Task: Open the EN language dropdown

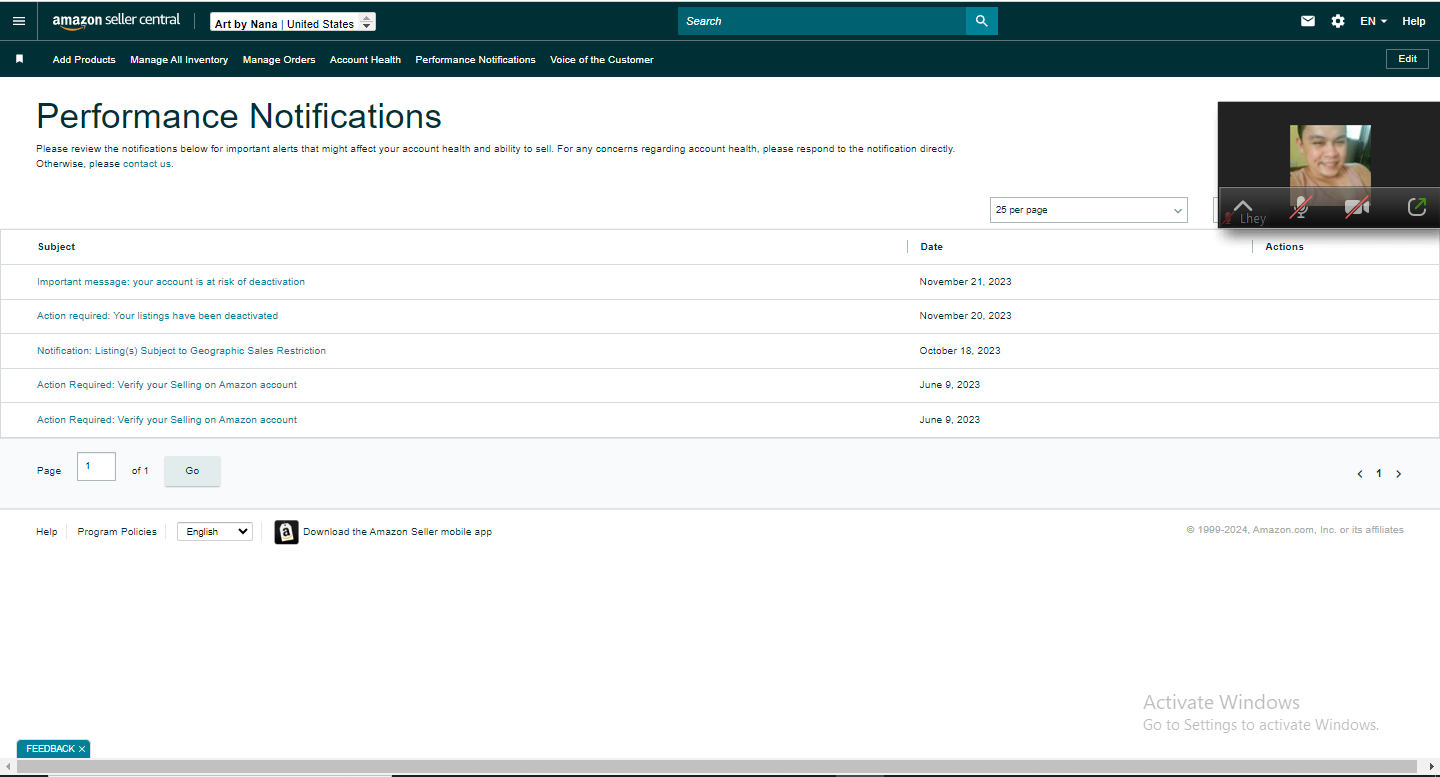Action: coord(1373,21)
